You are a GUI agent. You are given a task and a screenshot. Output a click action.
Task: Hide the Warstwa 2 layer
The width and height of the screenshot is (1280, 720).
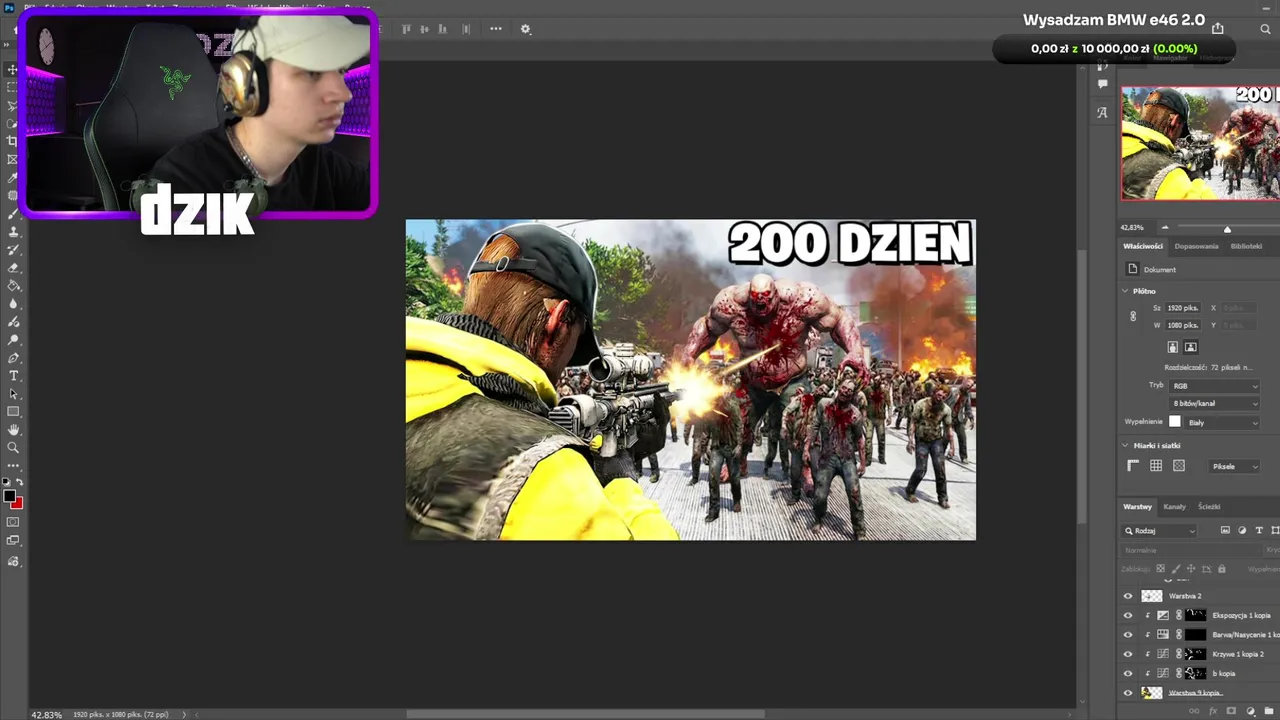(1128, 596)
